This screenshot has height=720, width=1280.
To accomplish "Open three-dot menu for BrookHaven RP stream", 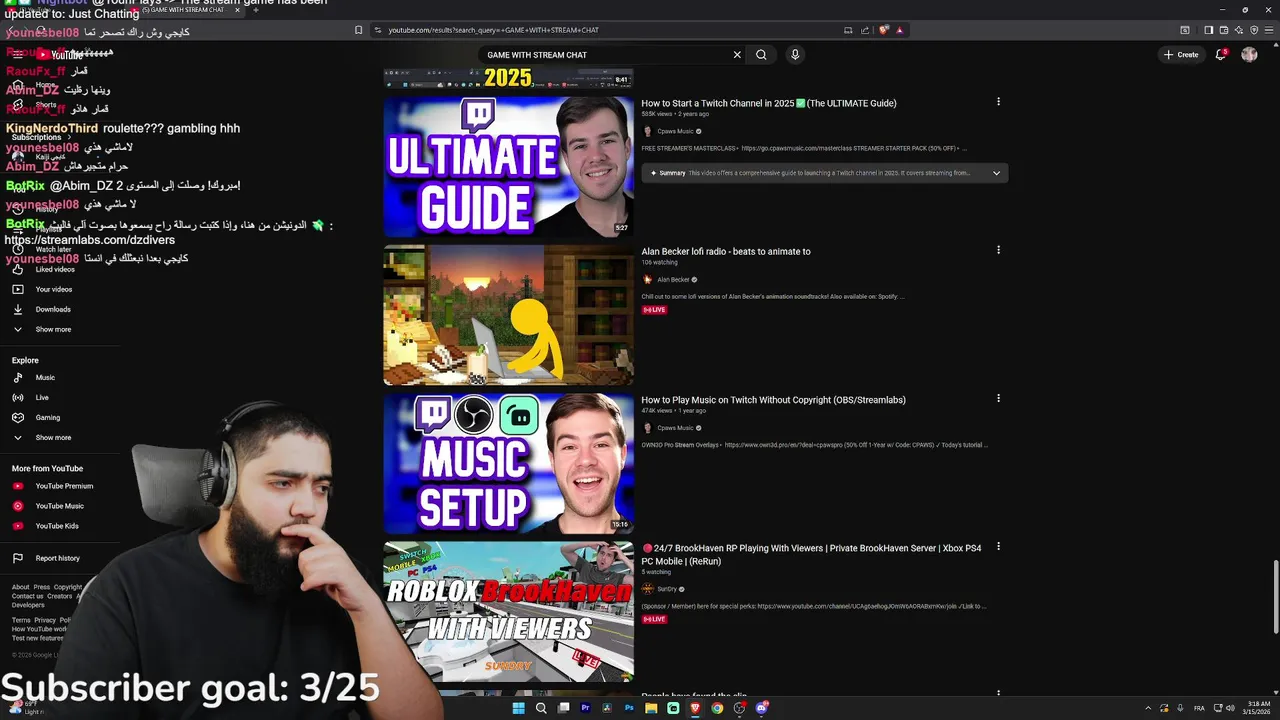I will tap(998, 547).
